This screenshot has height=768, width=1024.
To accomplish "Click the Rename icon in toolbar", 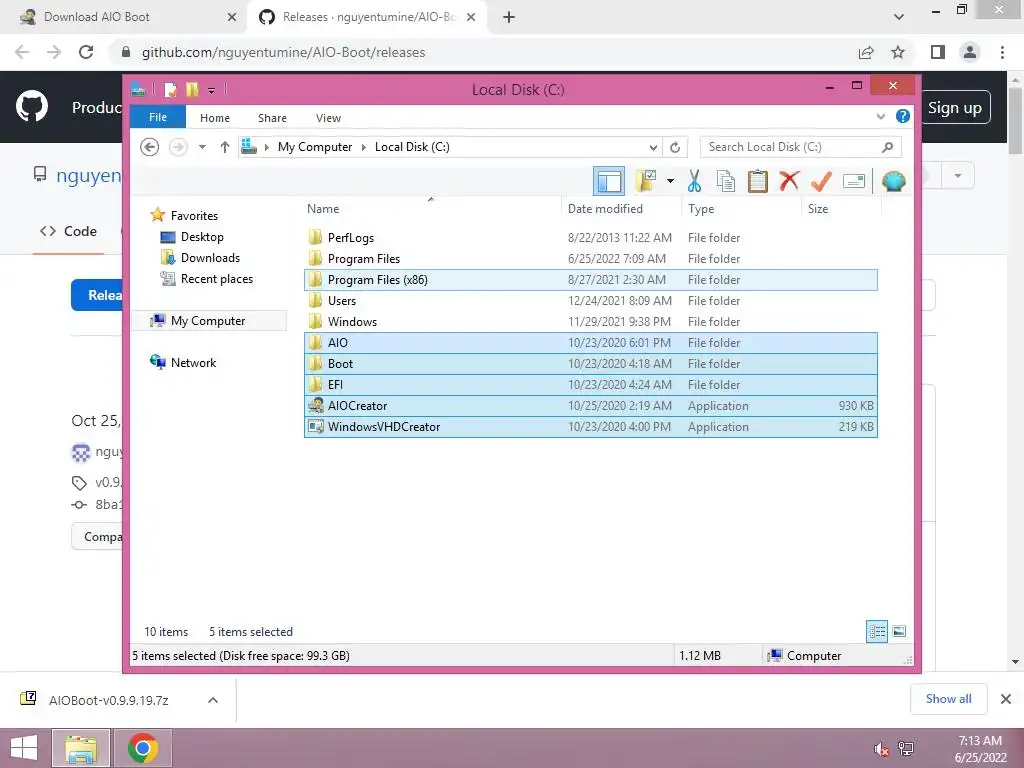I will click(x=854, y=181).
